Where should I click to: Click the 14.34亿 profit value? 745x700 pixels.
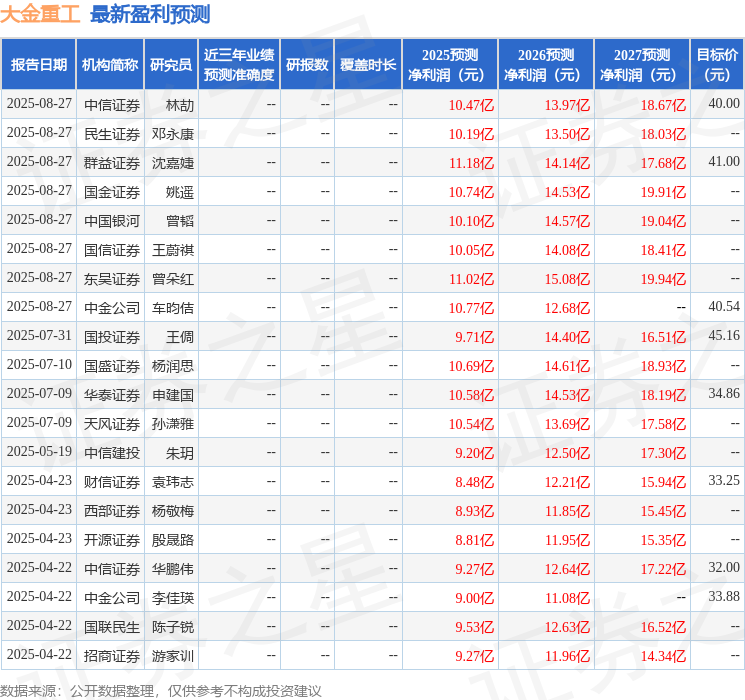click(x=663, y=656)
